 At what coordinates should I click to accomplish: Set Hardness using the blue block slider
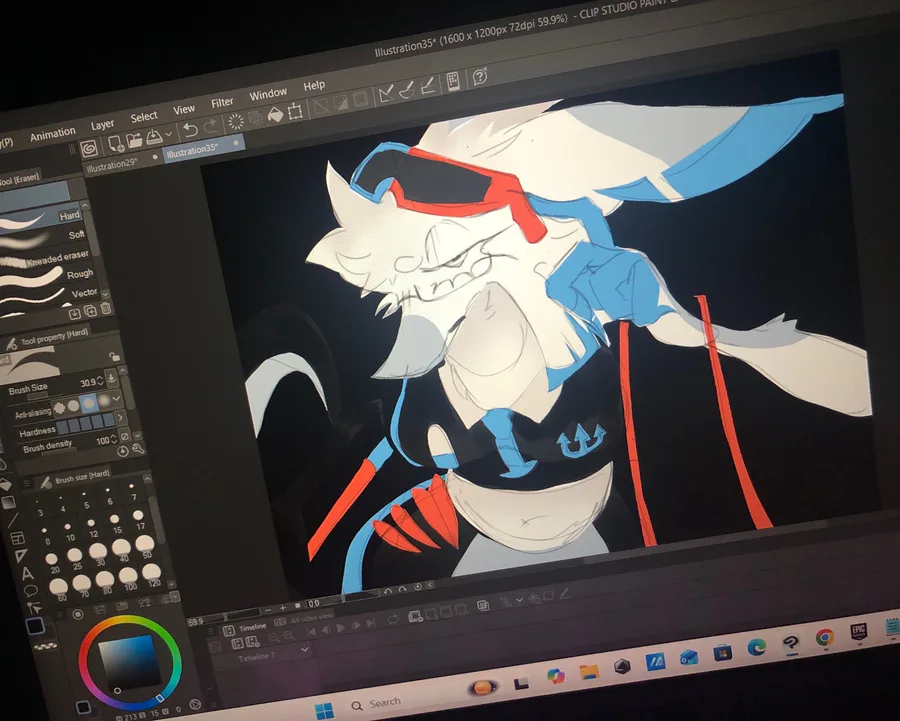pos(85,424)
